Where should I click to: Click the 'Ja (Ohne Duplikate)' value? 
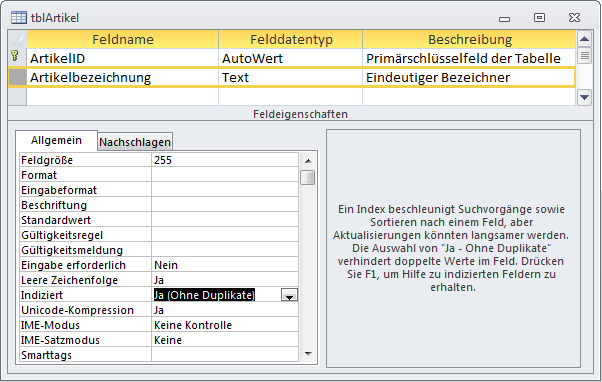tap(204, 295)
